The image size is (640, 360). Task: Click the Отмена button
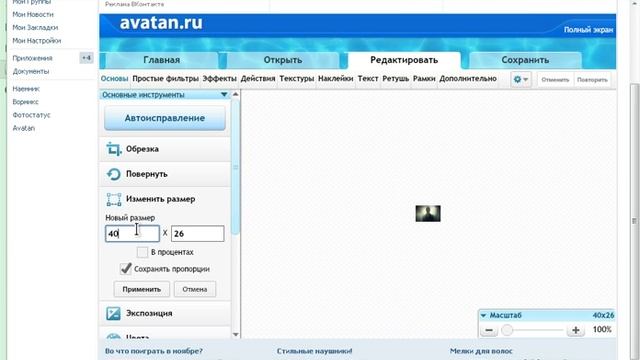(195, 289)
